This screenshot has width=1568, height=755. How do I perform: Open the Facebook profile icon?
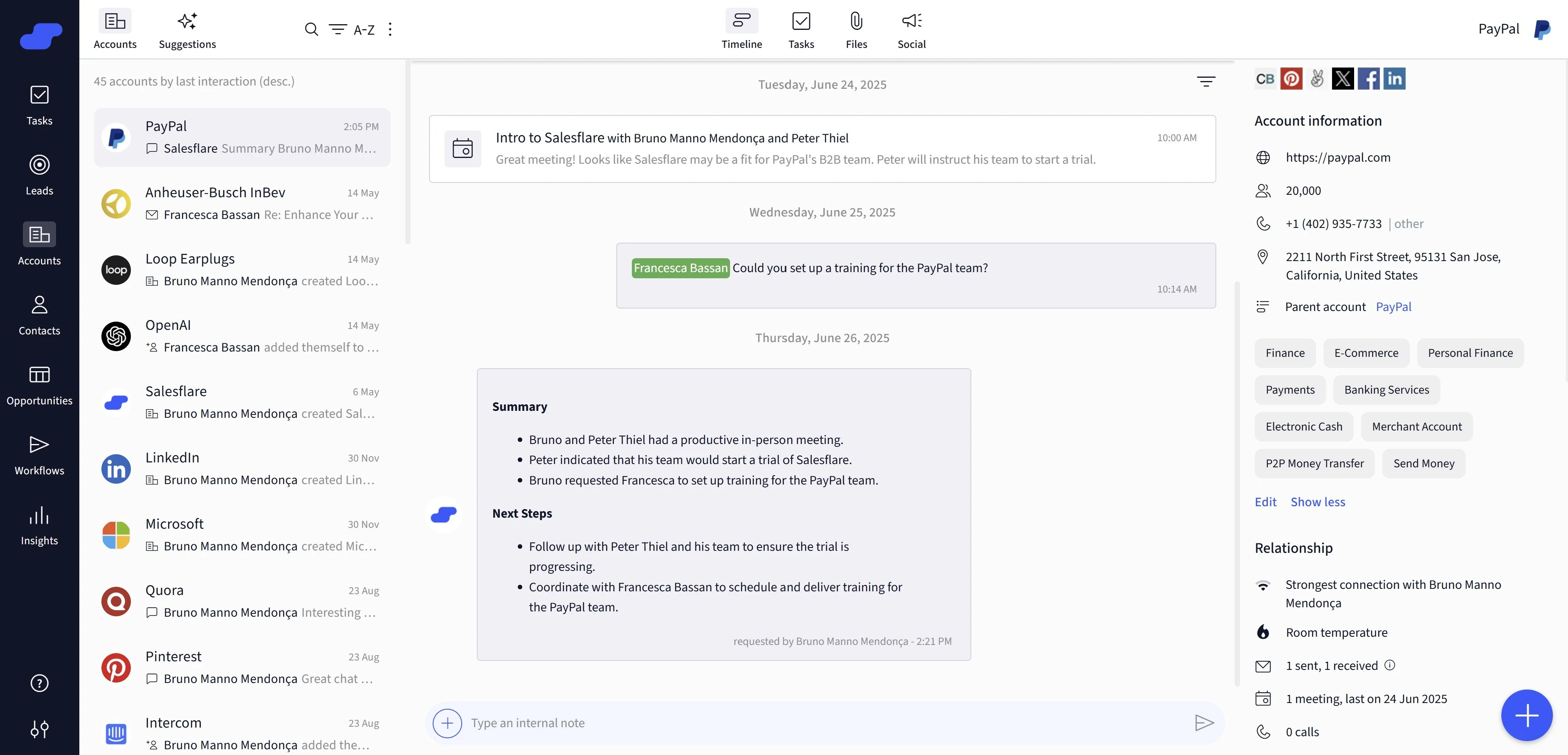point(1368,79)
